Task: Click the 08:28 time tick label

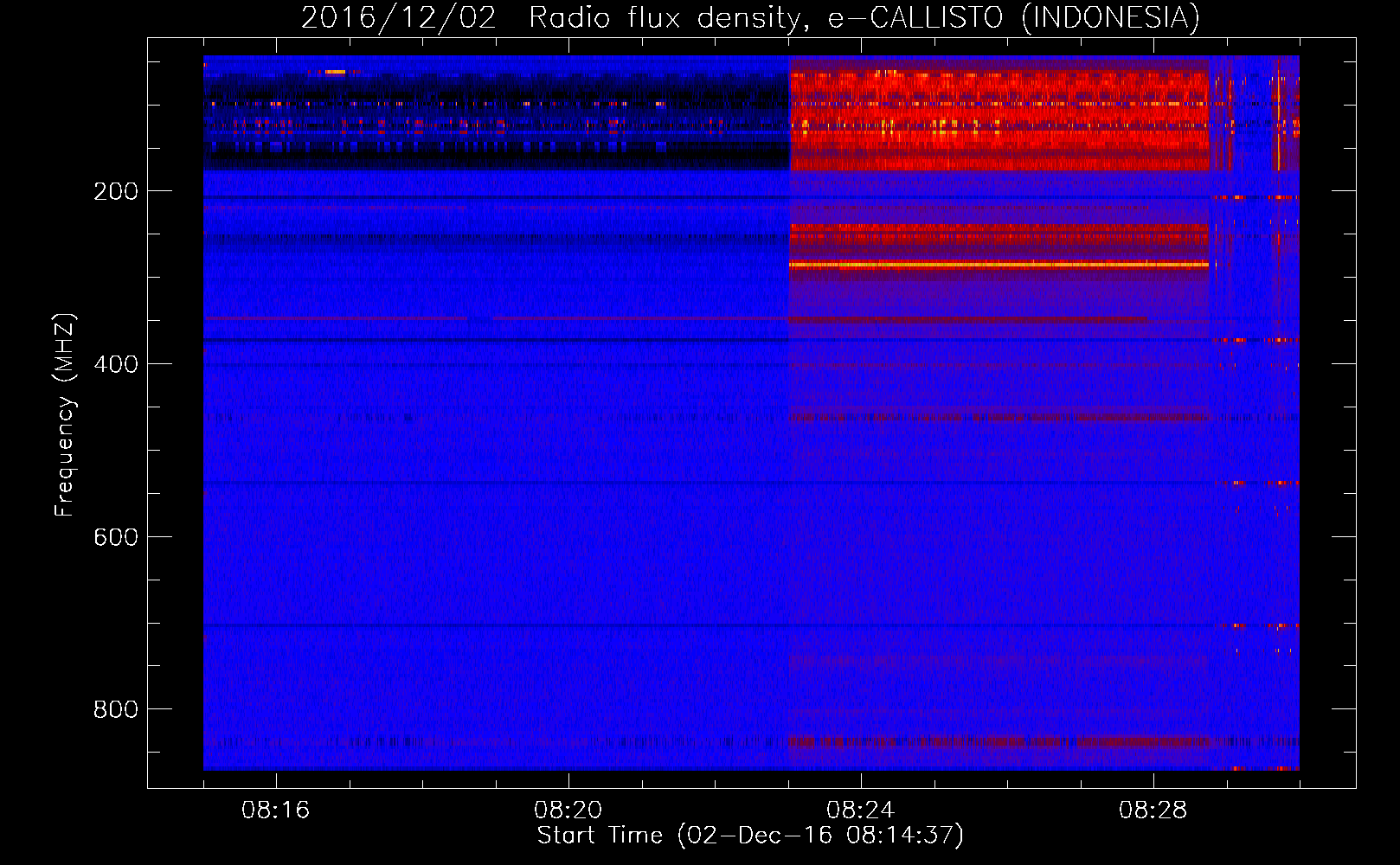Action: (x=1153, y=811)
